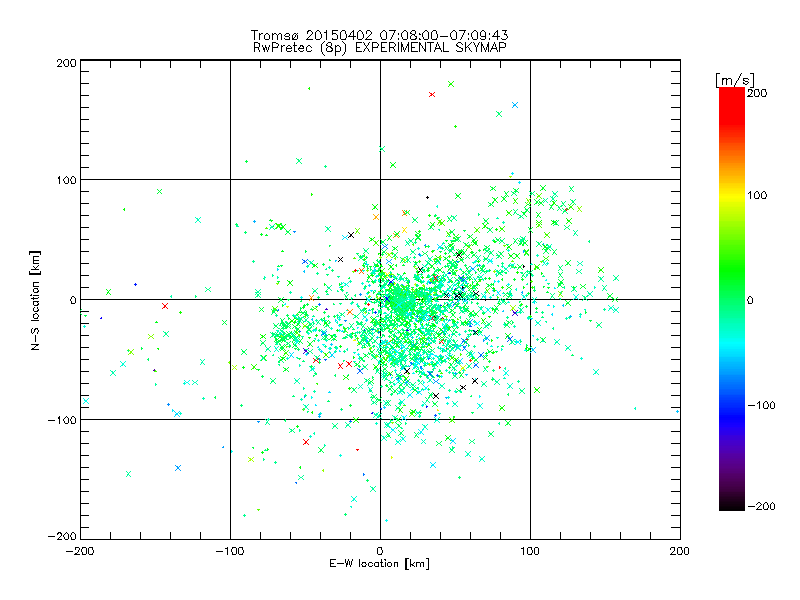
Task: Click the x-axis tick label "200"
Action: click(680, 551)
